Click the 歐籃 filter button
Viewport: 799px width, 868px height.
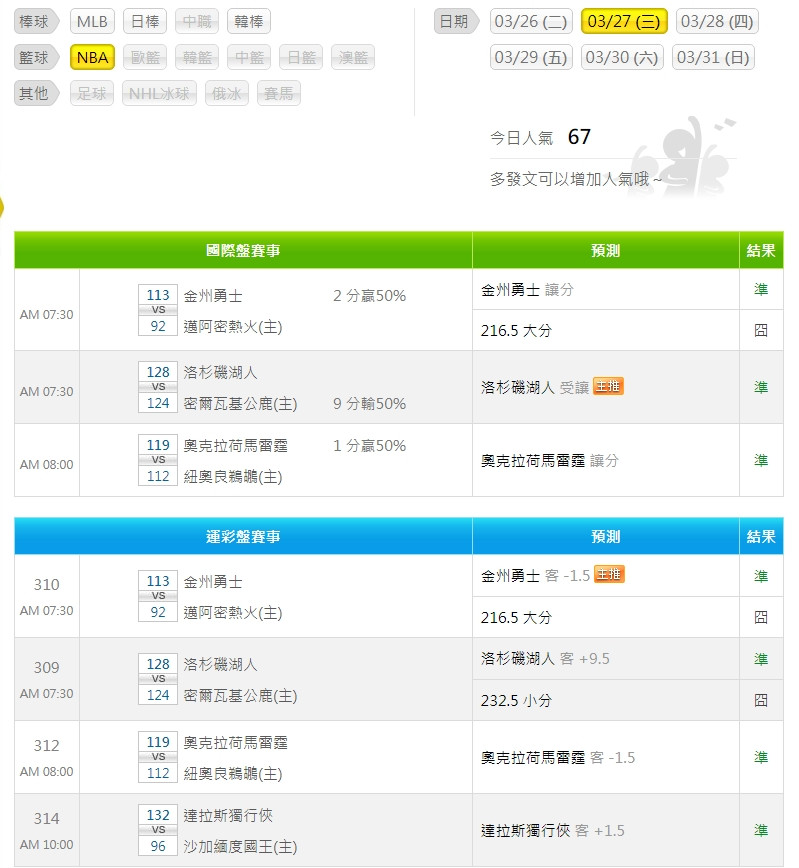coord(145,58)
